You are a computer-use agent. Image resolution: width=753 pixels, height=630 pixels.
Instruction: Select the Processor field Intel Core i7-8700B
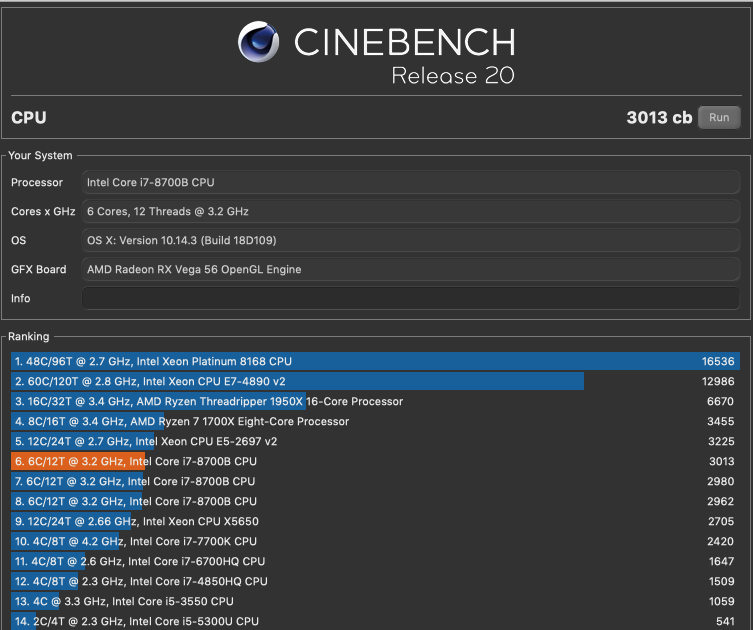coord(411,182)
